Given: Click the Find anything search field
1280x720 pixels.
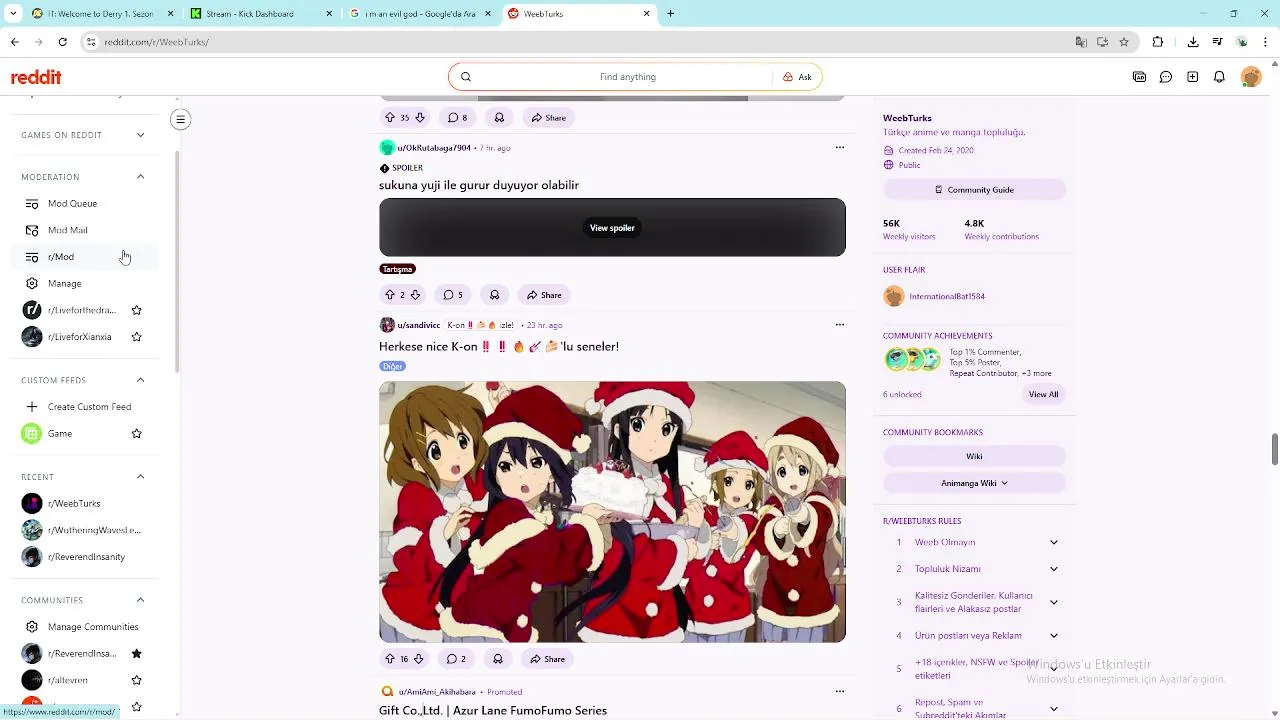Looking at the screenshot, I should [627, 77].
